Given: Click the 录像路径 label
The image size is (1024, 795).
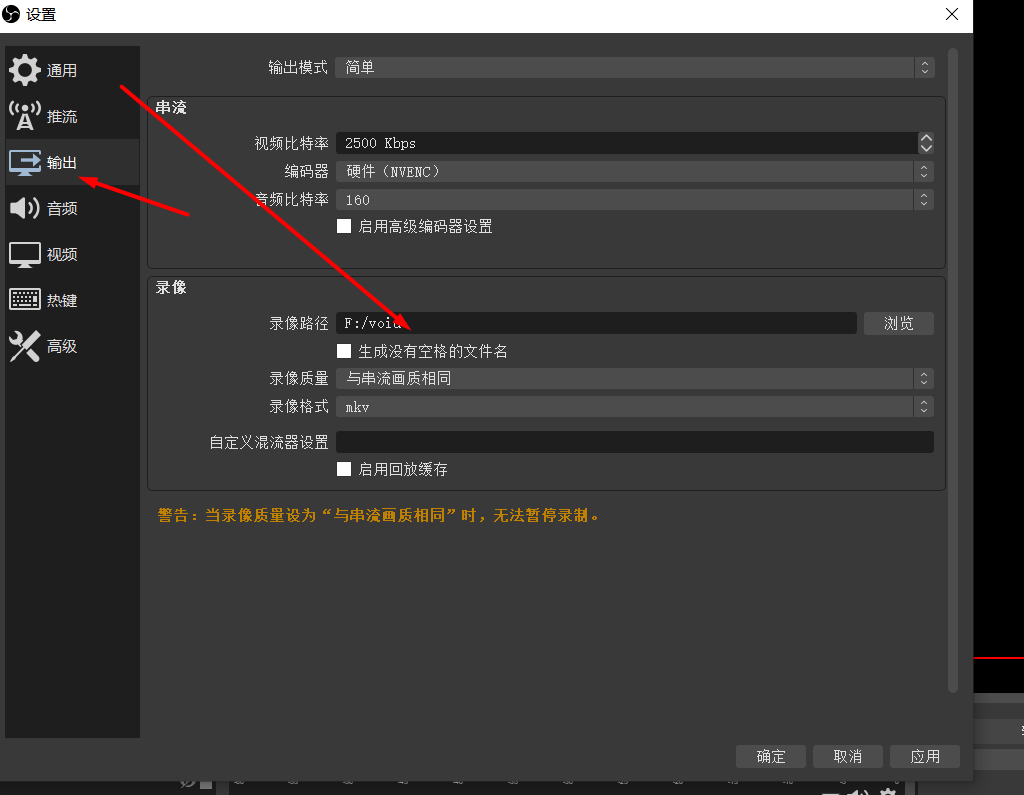Looking at the screenshot, I should [298, 323].
